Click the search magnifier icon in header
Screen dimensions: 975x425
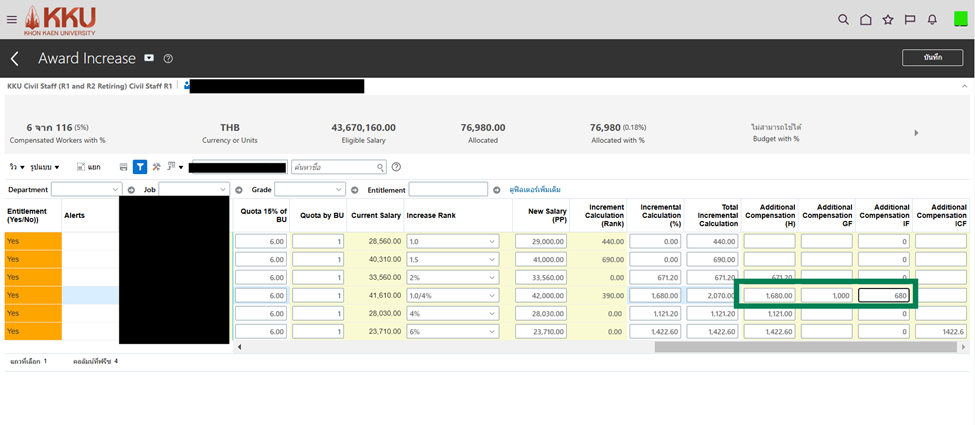(x=843, y=19)
